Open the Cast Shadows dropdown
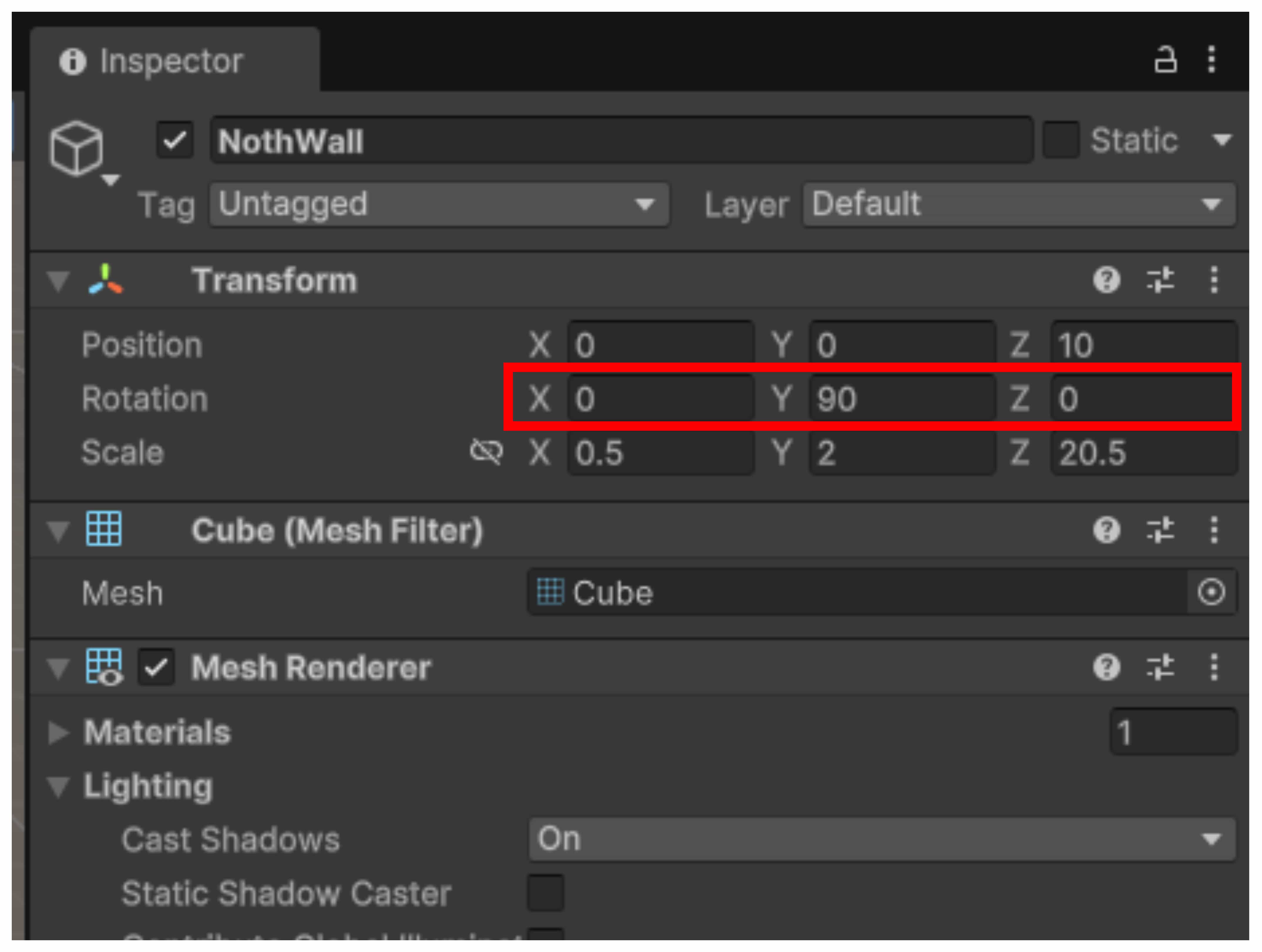The image size is (1262, 952). click(x=882, y=839)
